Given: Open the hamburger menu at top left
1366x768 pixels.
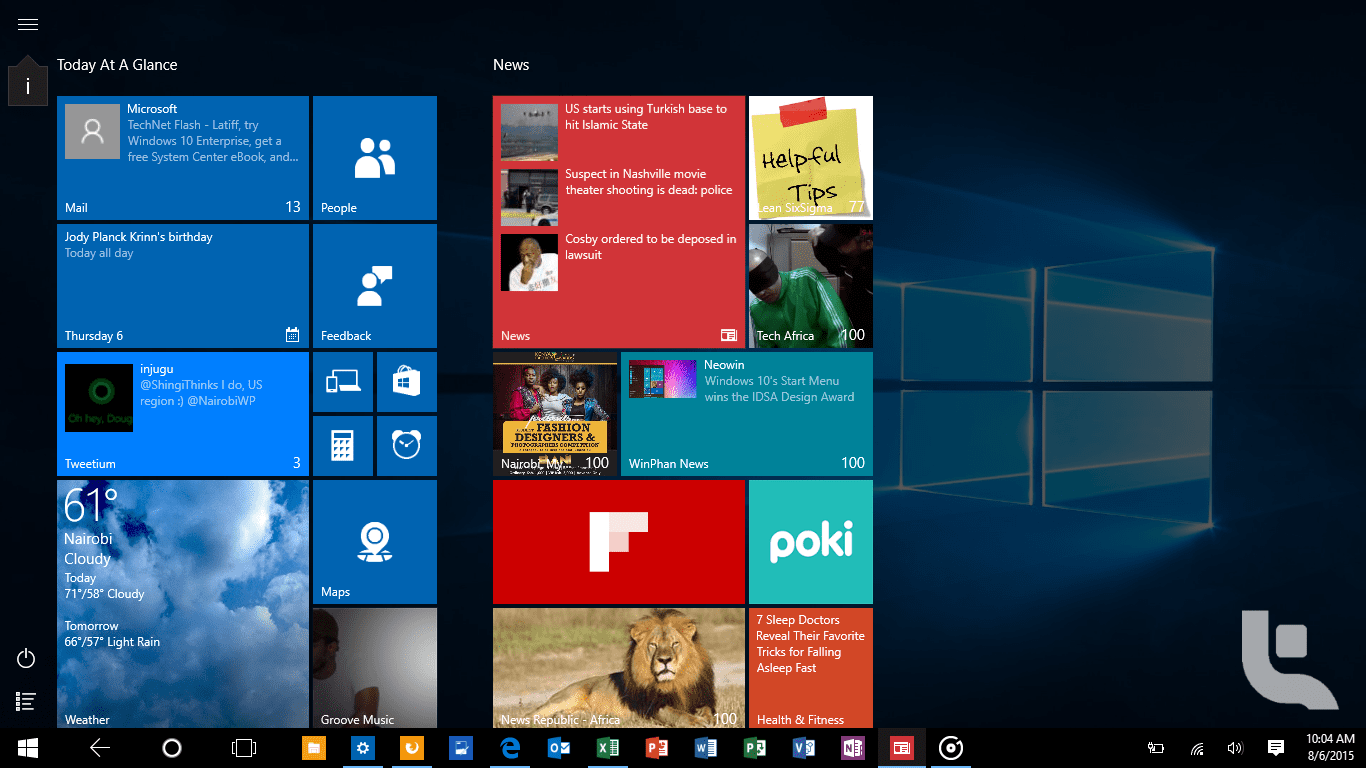Looking at the screenshot, I should tap(27, 25).
